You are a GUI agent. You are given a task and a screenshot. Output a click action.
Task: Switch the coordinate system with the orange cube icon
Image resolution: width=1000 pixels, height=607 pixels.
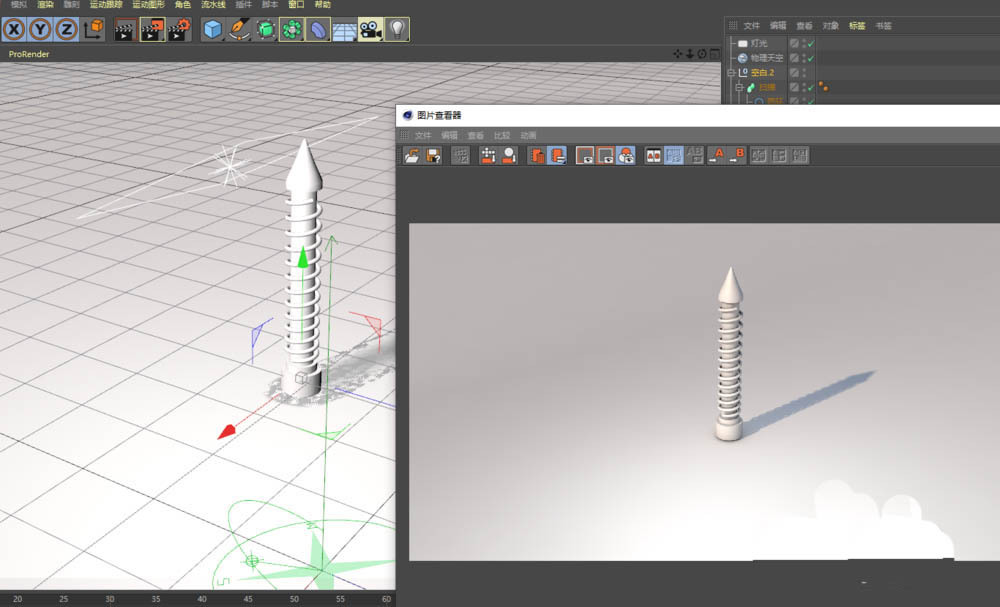coord(93,29)
